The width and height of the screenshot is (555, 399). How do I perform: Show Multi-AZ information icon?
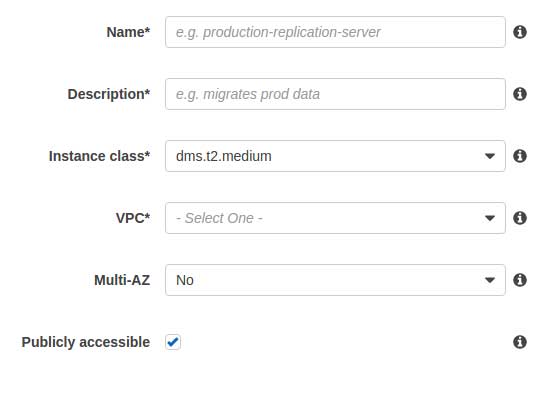tap(520, 280)
